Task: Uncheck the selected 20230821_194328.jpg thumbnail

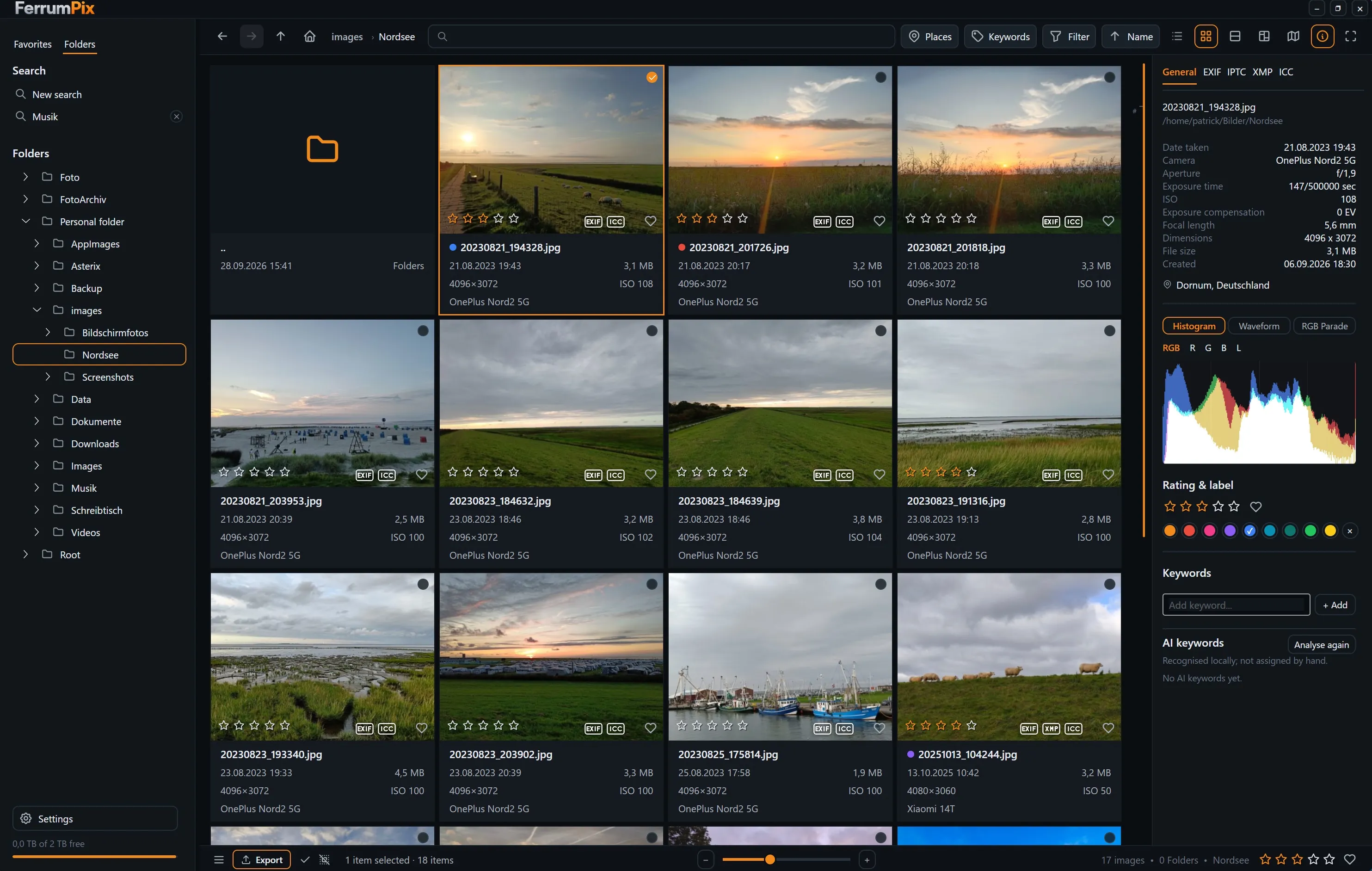Action: pos(652,77)
